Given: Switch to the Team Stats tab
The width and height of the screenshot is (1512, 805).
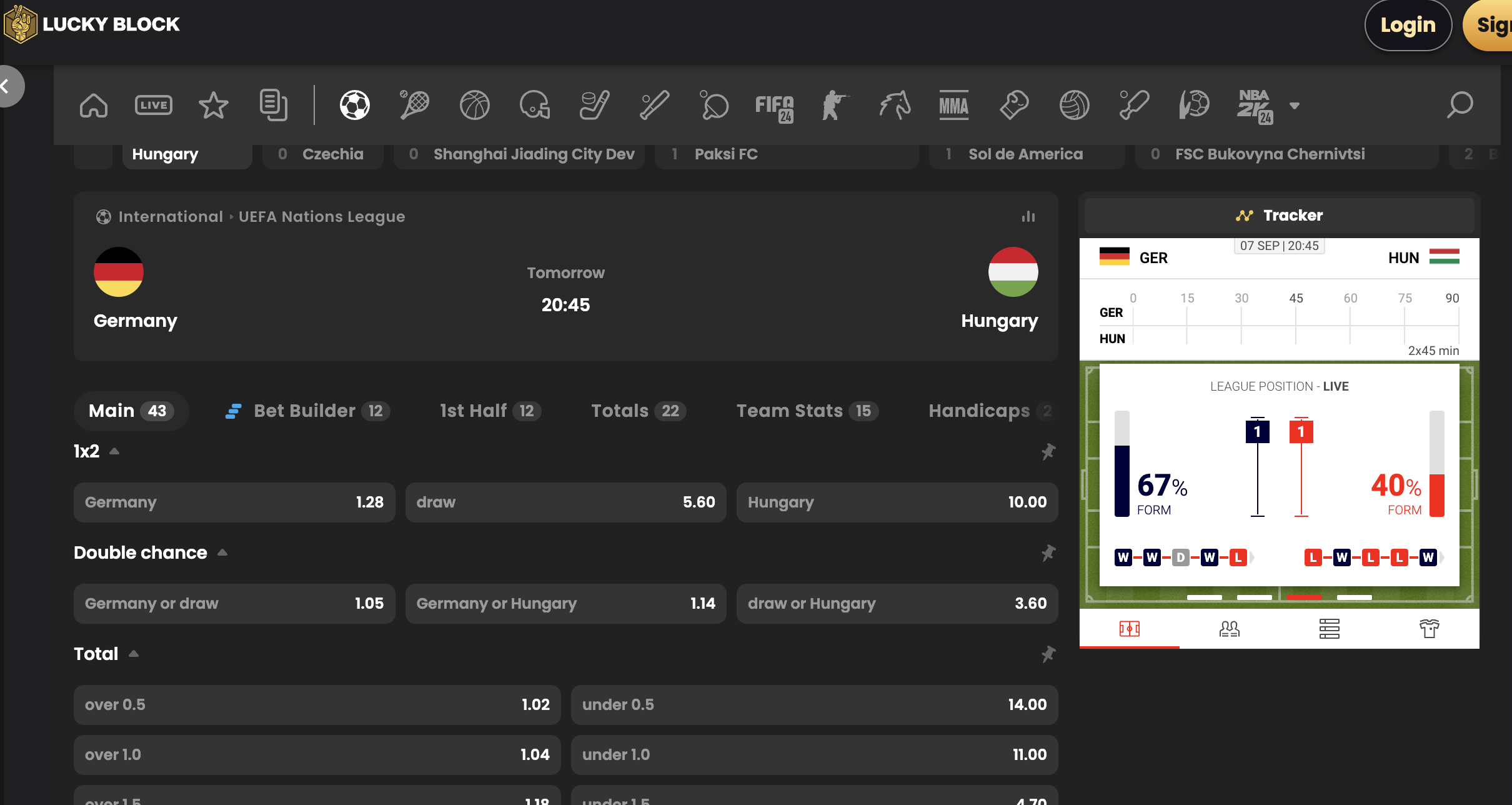Looking at the screenshot, I should coord(807,411).
